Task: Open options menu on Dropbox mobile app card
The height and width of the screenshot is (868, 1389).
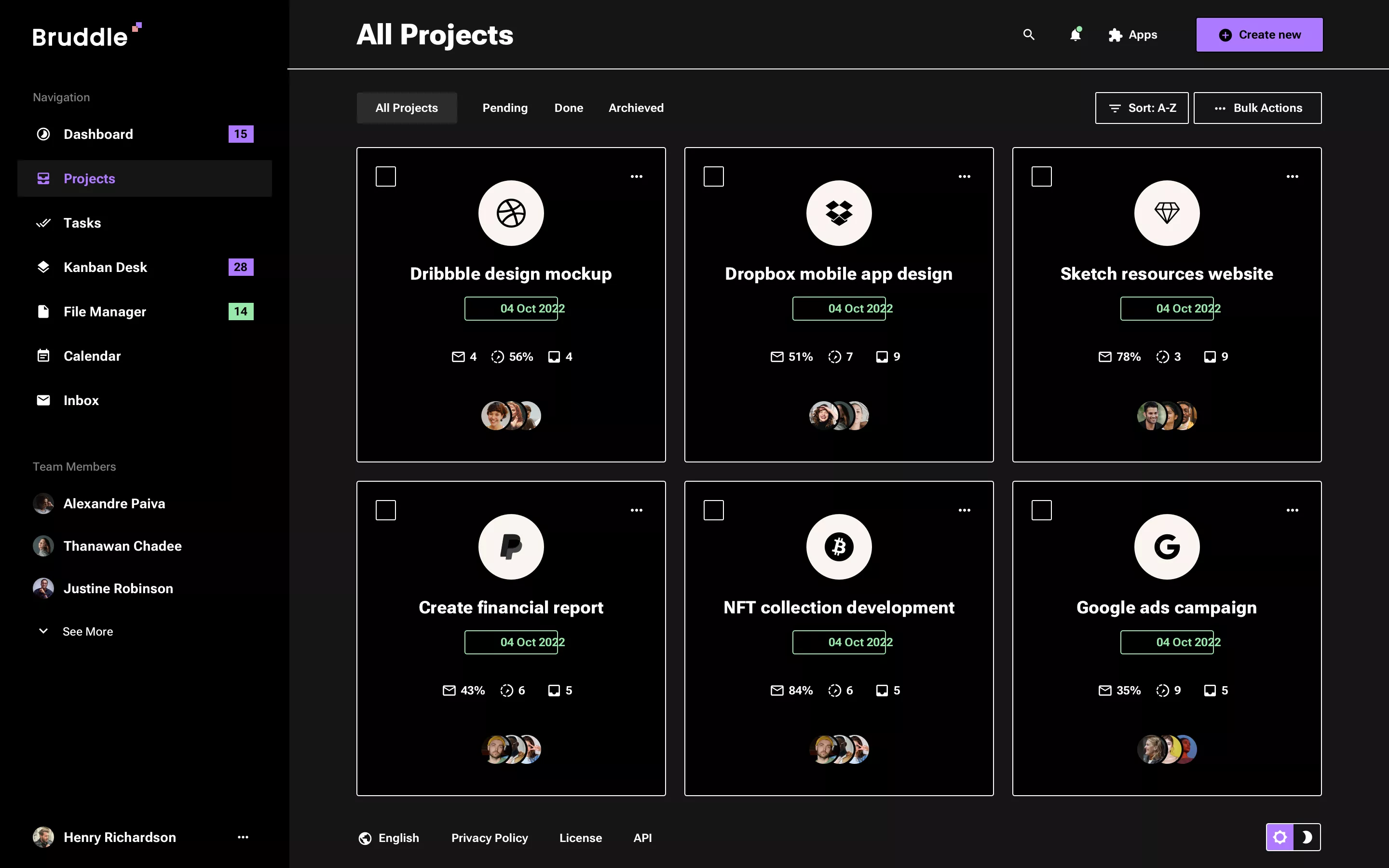Action: (x=965, y=176)
